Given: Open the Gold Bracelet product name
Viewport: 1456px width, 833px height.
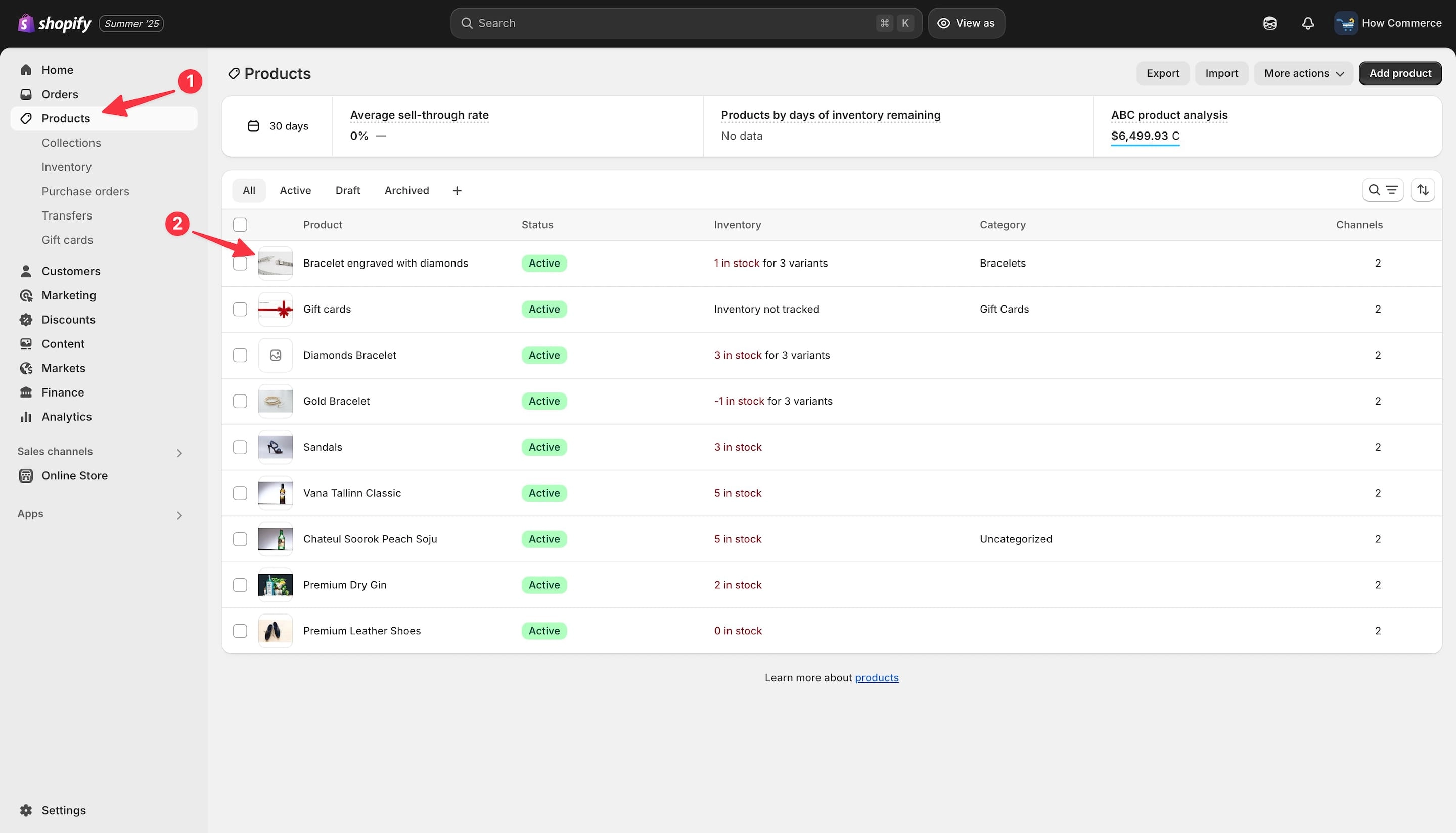Looking at the screenshot, I should pyautogui.click(x=336, y=402).
